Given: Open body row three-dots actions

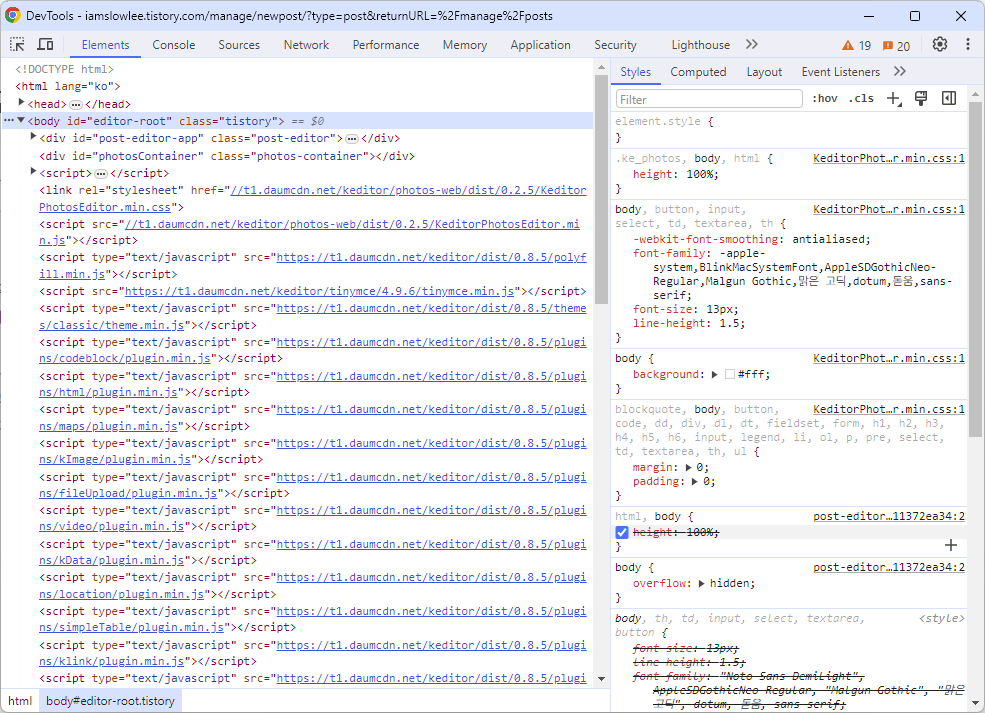Looking at the screenshot, I should point(9,121).
